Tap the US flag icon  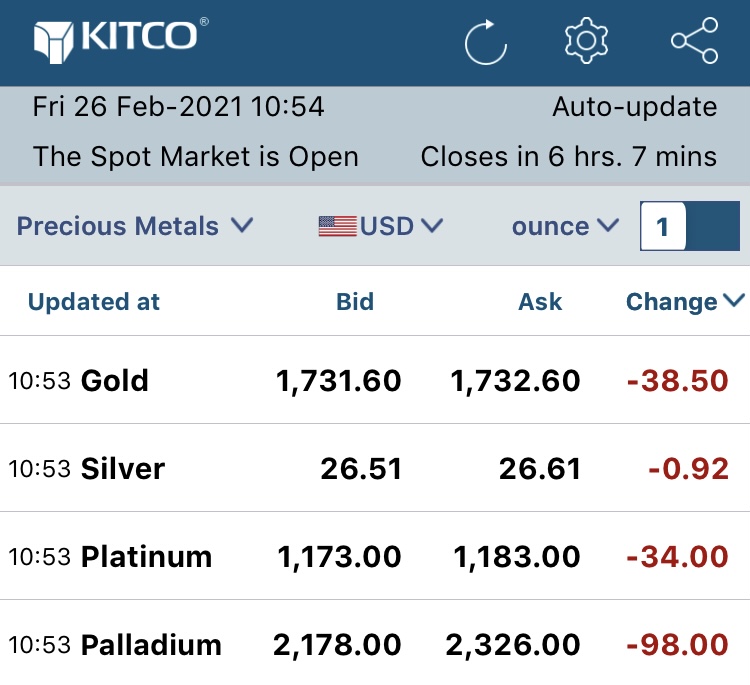pos(338,226)
